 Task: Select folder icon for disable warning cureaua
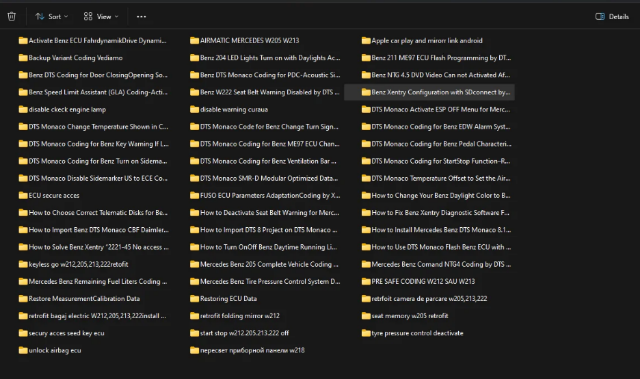click(194, 109)
